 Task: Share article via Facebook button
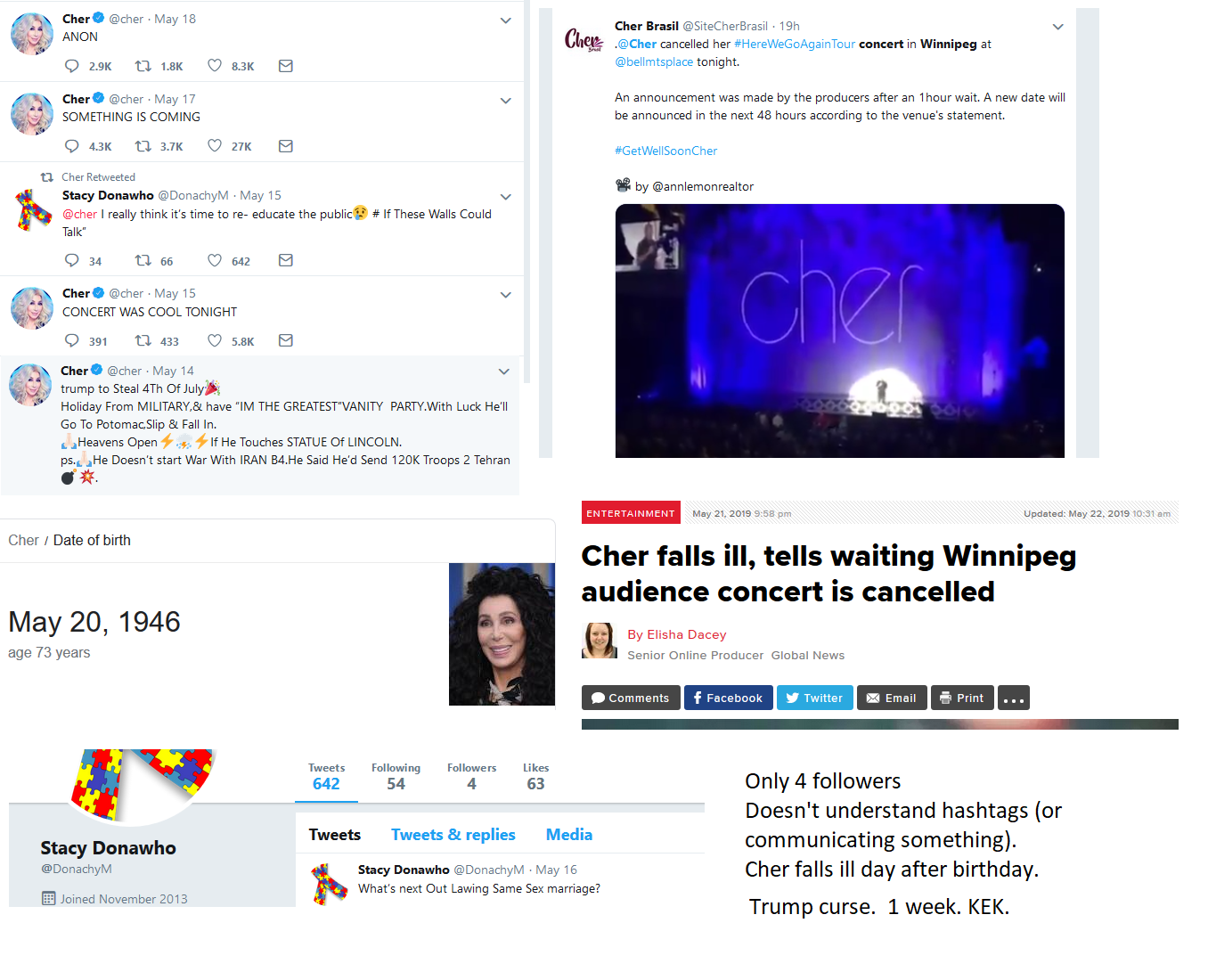(729, 698)
